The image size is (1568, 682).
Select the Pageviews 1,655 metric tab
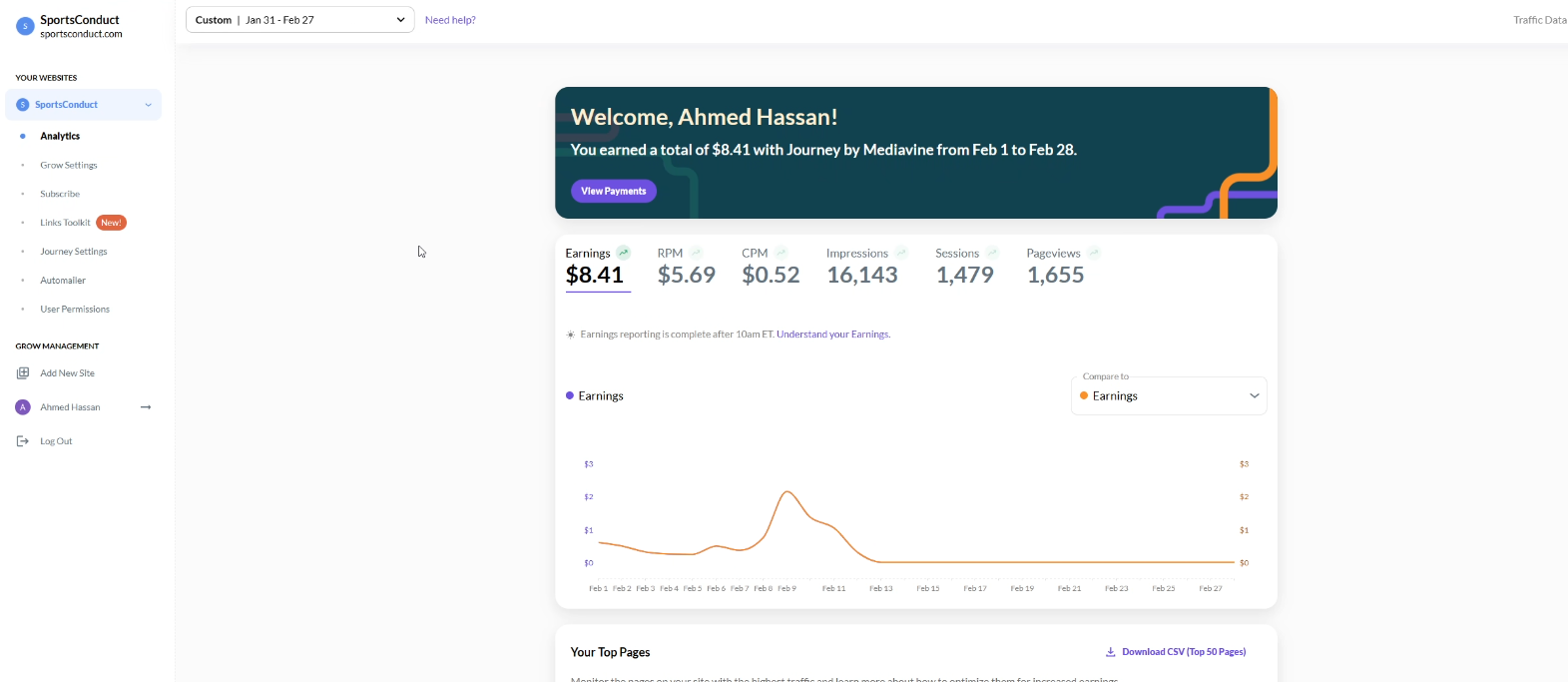1063,268
